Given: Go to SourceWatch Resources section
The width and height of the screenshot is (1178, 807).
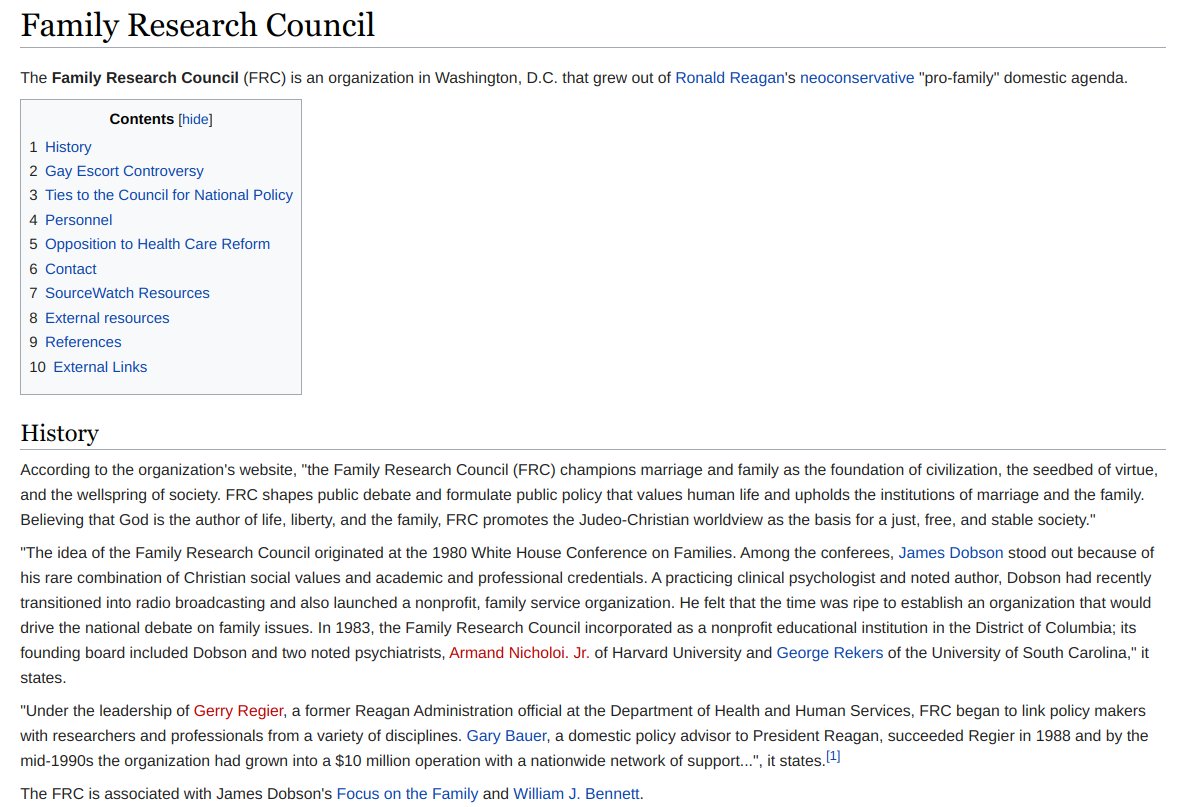Looking at the screenshot, I should pyautogui.click(x=127, y=293).
